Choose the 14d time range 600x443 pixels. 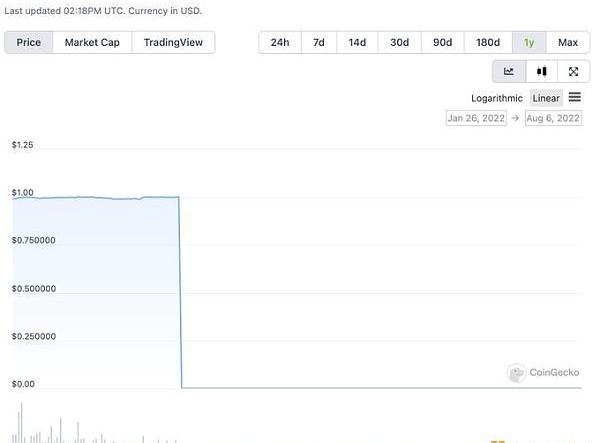(x=357, y=42)
